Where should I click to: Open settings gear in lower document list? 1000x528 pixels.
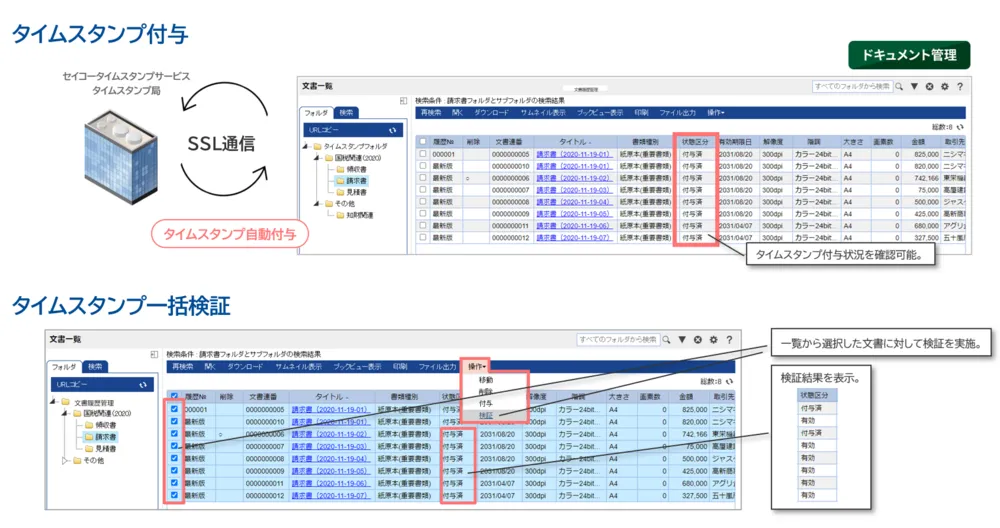tap(714, 340)
